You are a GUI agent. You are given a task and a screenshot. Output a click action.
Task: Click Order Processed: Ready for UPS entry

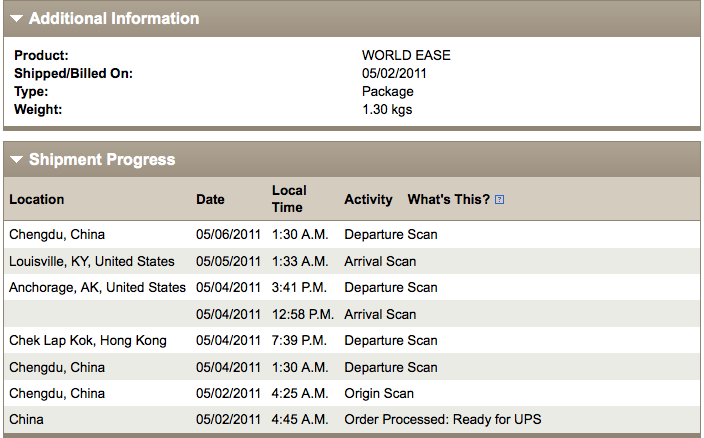coord(442,419)
